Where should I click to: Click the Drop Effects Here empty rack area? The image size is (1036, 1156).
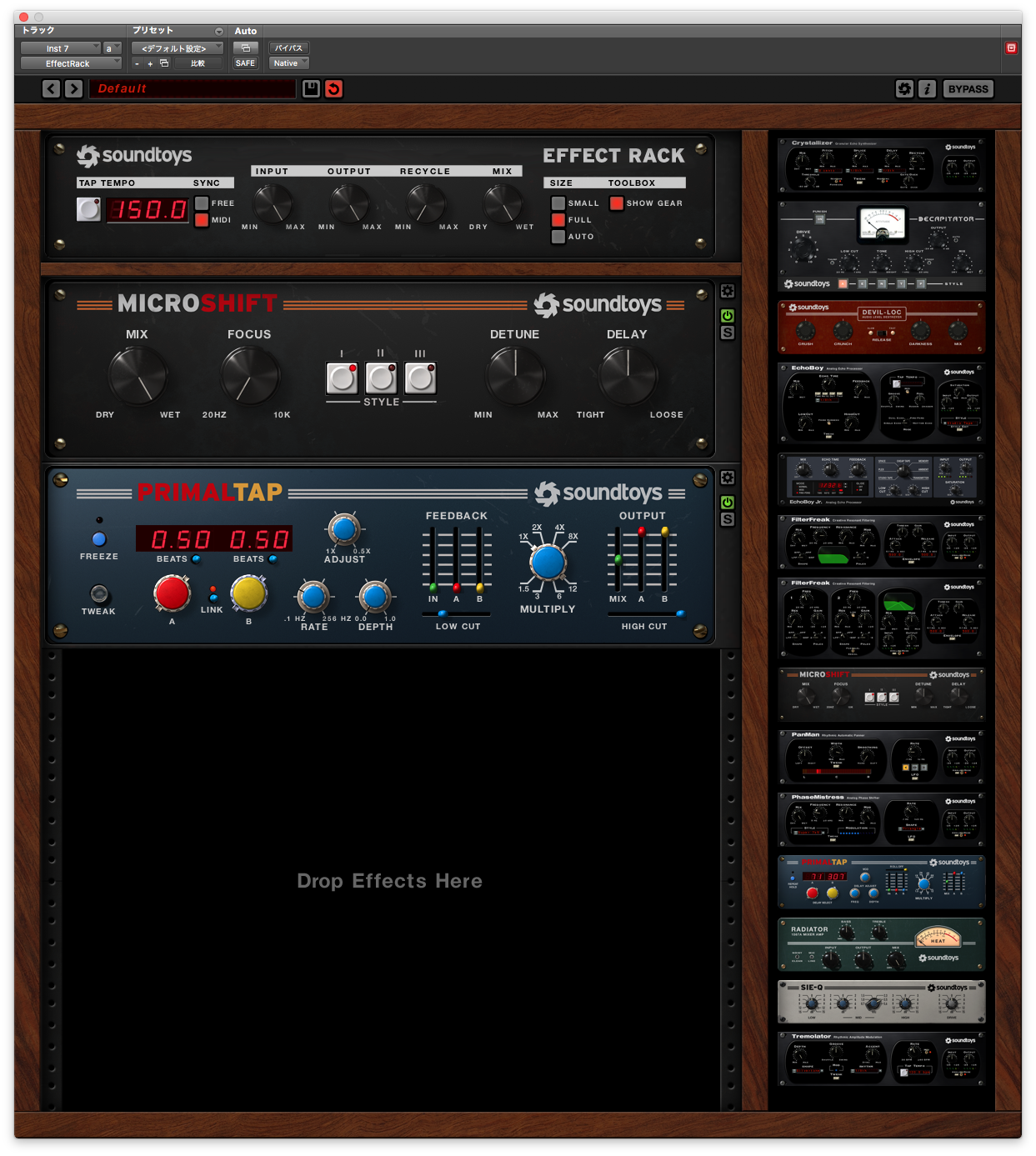point(389,881)
